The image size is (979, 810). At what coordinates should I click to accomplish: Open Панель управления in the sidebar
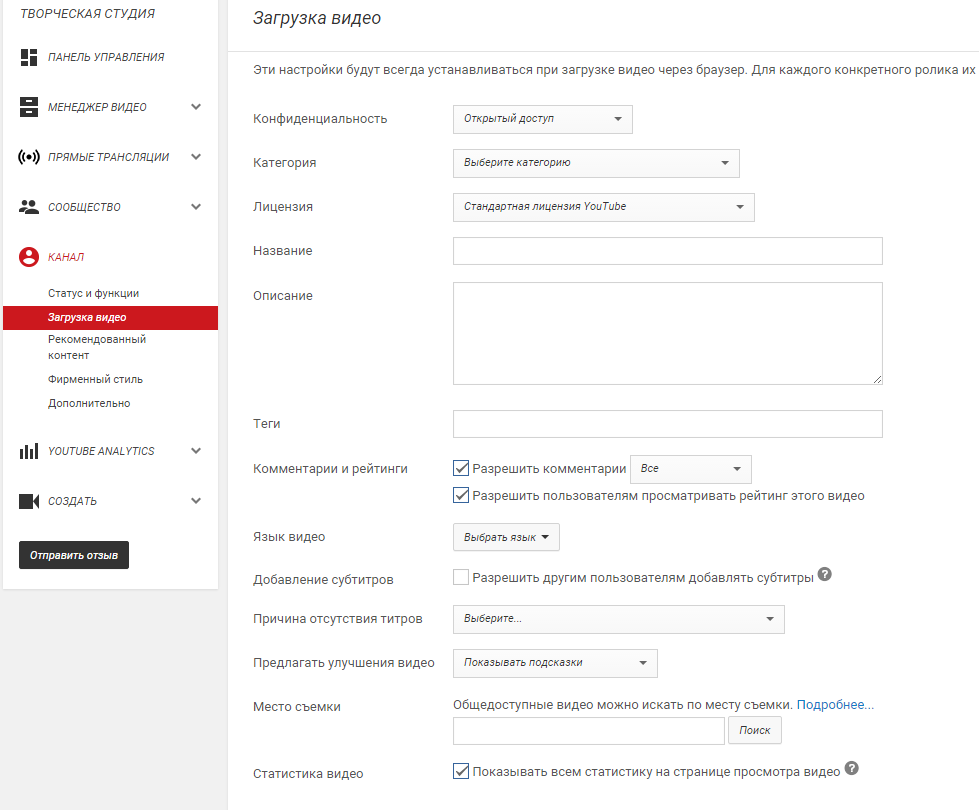tap(106, 57)
